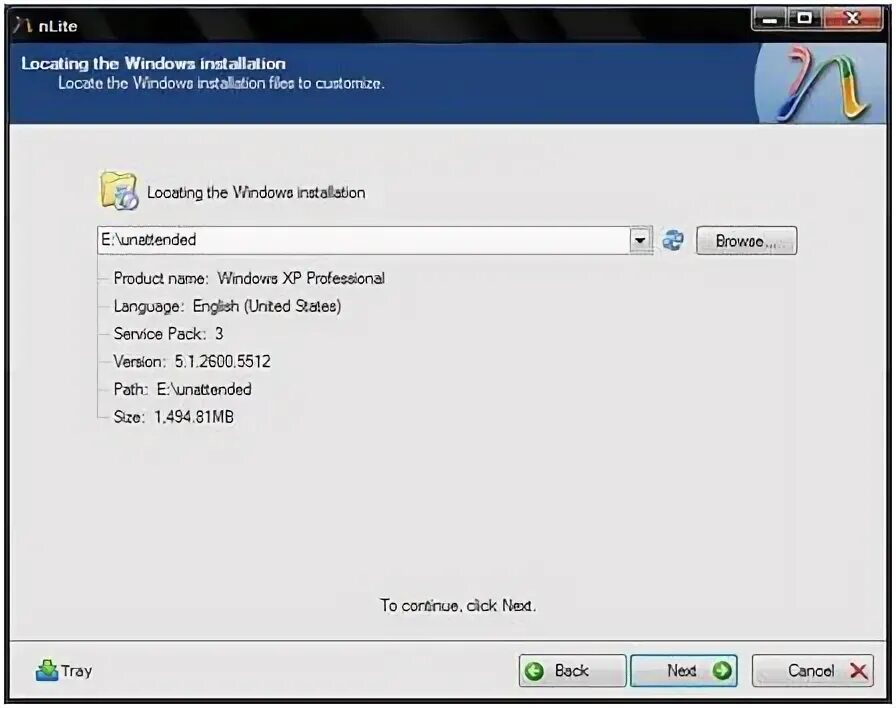Select Language: English (United States) line

coord(227,306)
